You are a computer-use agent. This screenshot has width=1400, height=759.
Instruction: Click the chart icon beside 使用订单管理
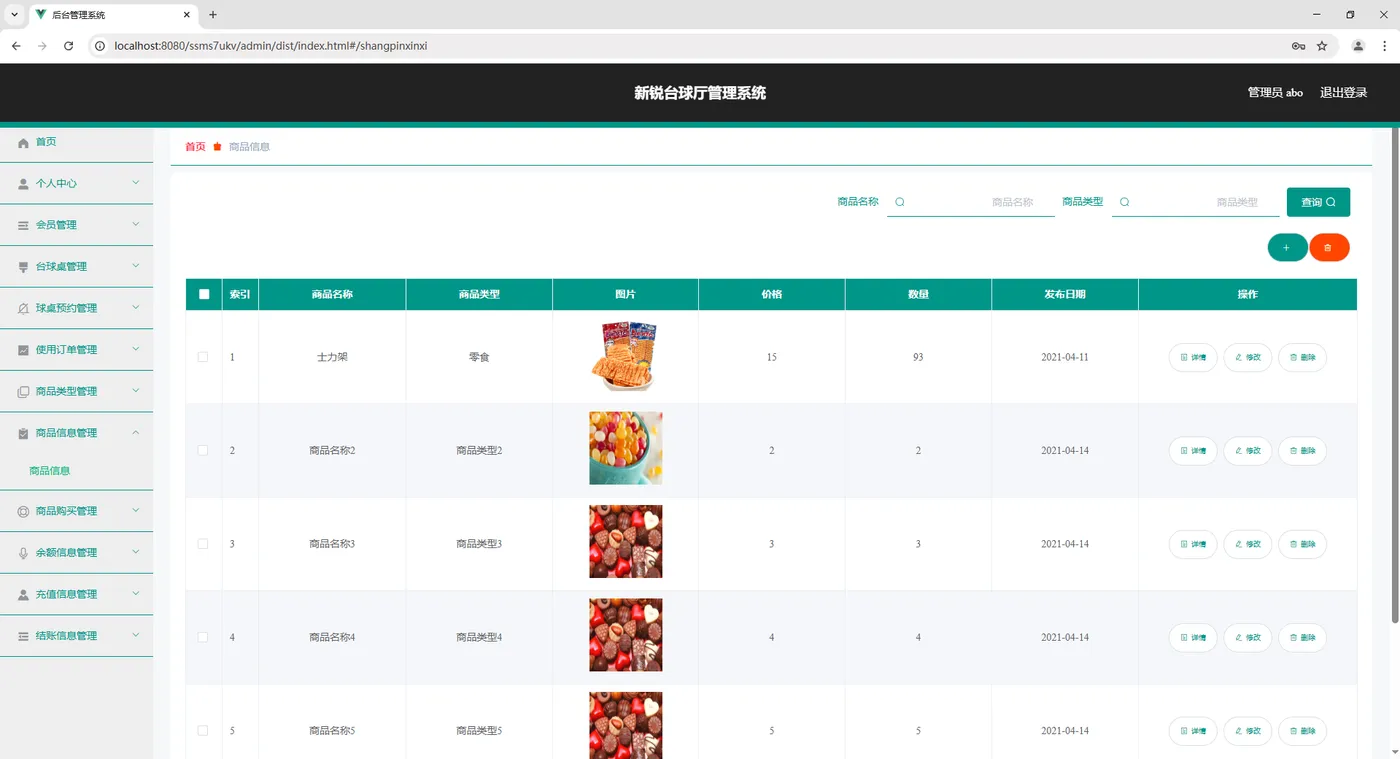pyautogui.click(x=23, y=350)
